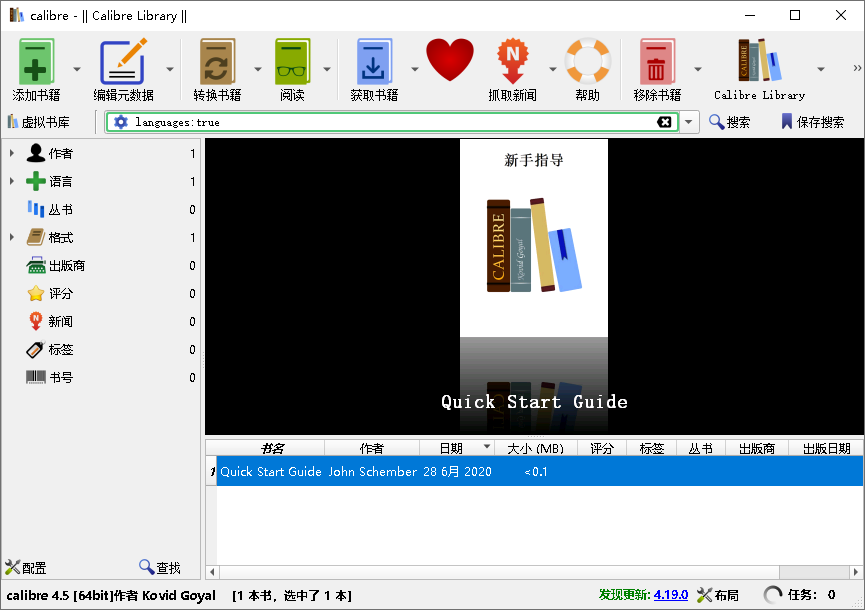The image size is (865, 610).
Task: Click the 移除书籍 (Remove books) icon
Action: click(x=657, y=62)
